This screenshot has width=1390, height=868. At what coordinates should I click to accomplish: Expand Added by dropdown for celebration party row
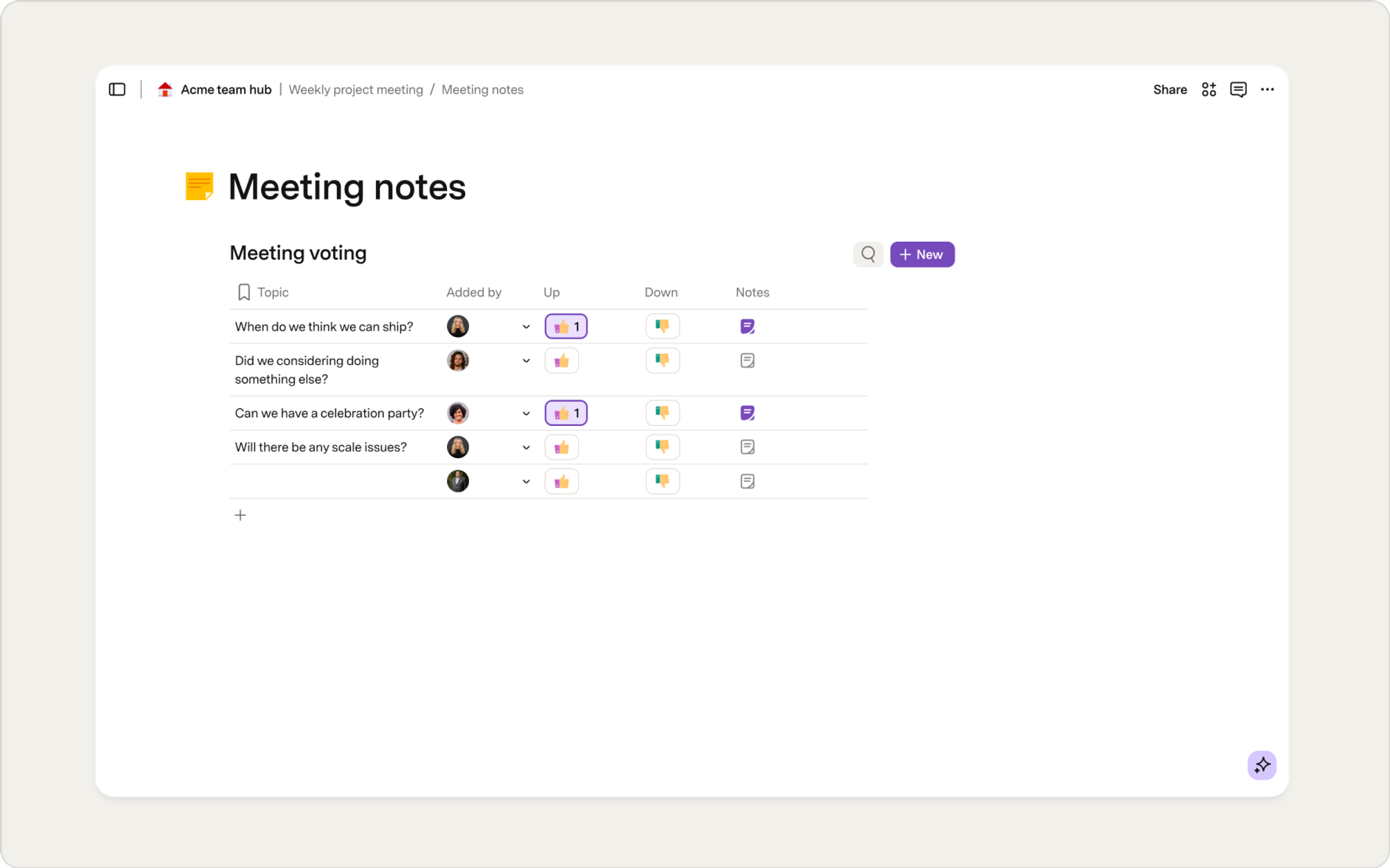pyautogui.click(x=526, y=413)
